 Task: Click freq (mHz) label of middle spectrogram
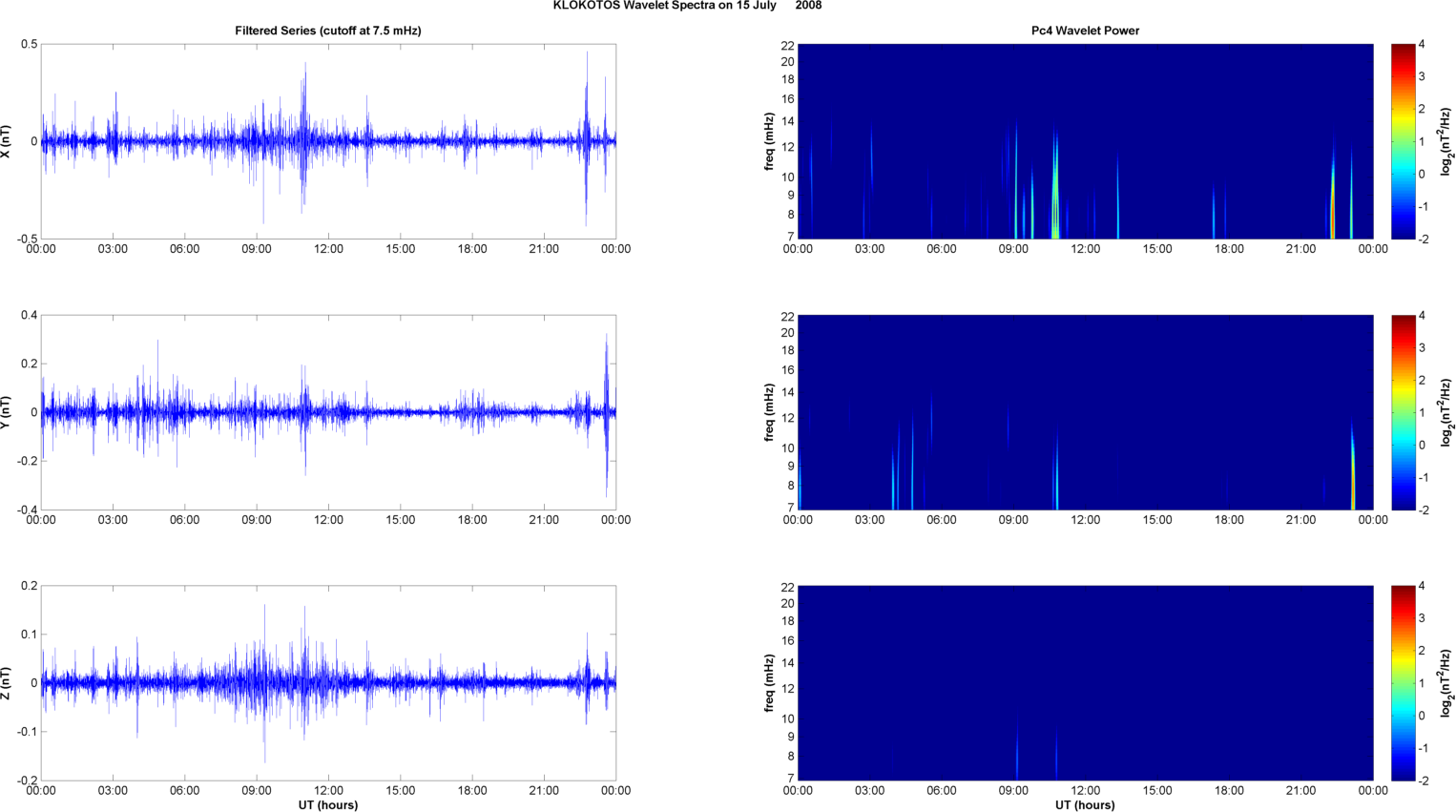[x=769, y=412]
